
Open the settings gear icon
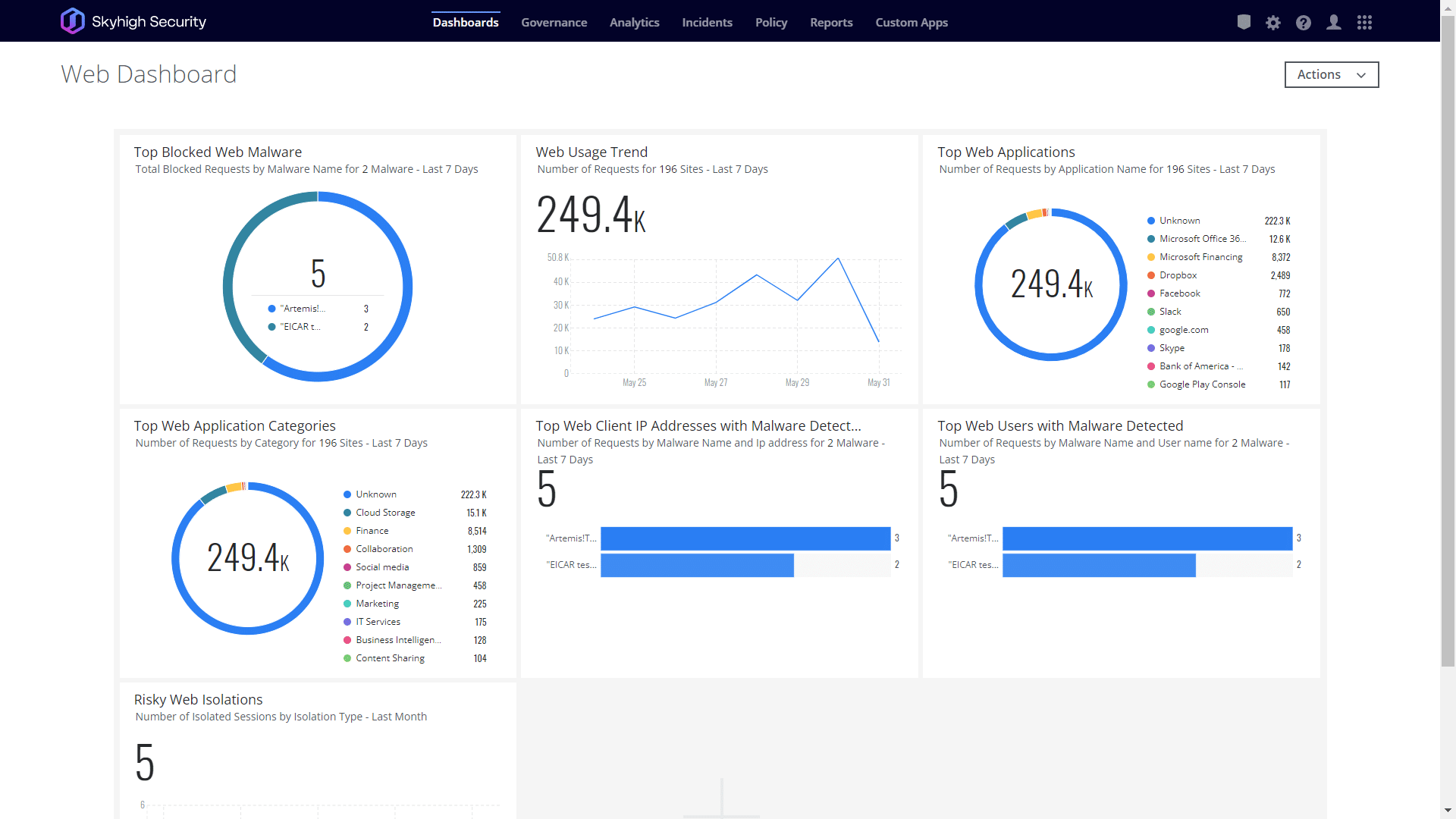click(1273, 23)
